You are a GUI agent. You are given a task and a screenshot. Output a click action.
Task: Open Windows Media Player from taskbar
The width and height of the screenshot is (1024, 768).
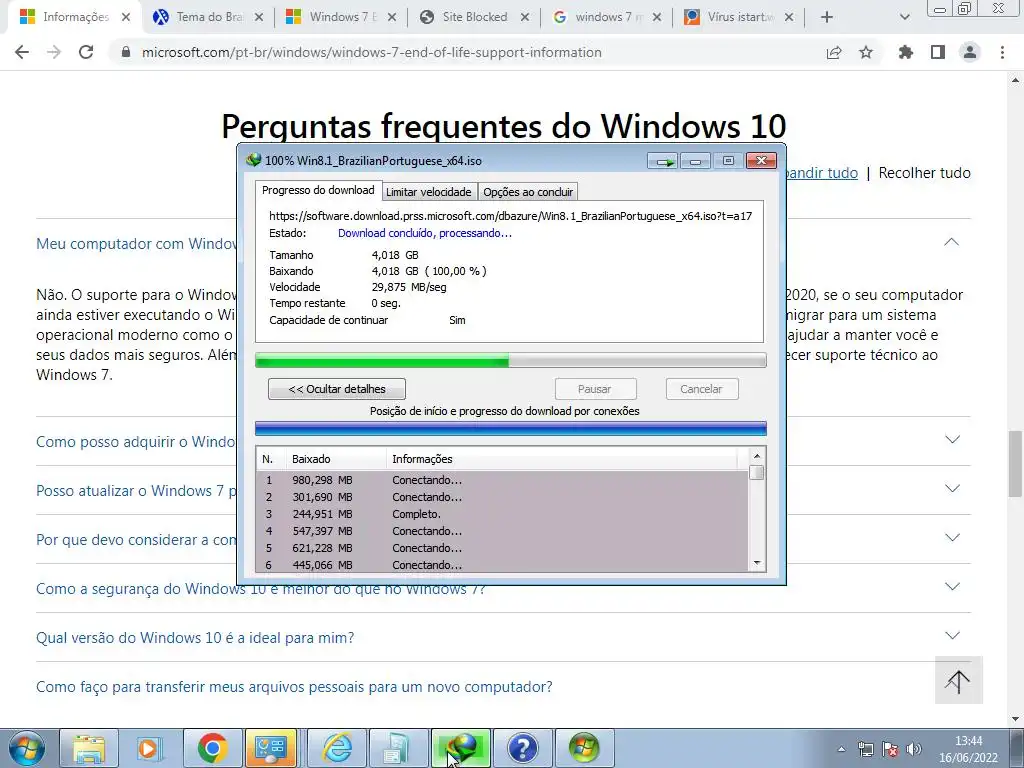(x=151, y=748)
